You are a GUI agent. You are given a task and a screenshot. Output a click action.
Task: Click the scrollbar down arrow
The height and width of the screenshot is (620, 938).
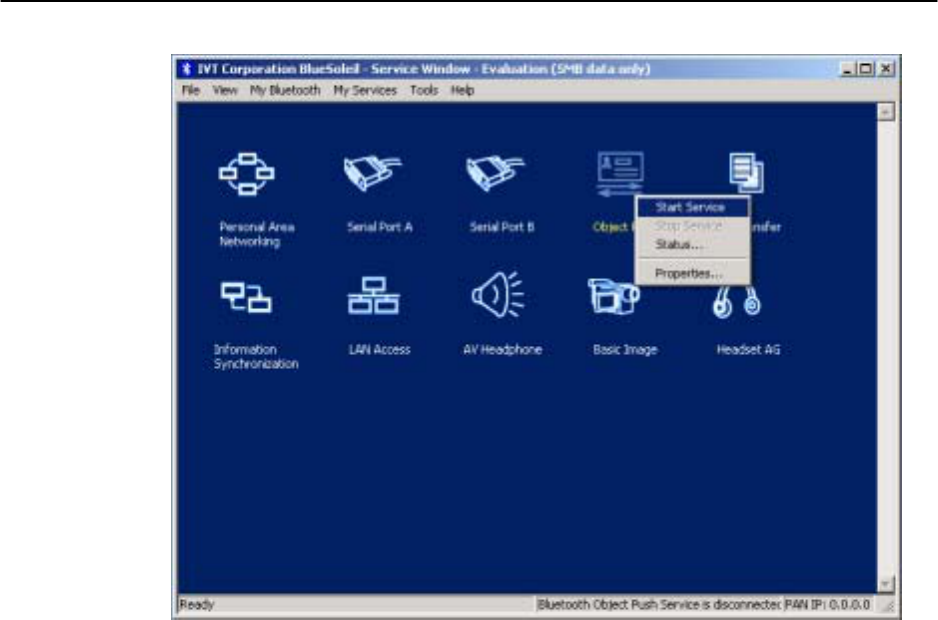(886, 584)
